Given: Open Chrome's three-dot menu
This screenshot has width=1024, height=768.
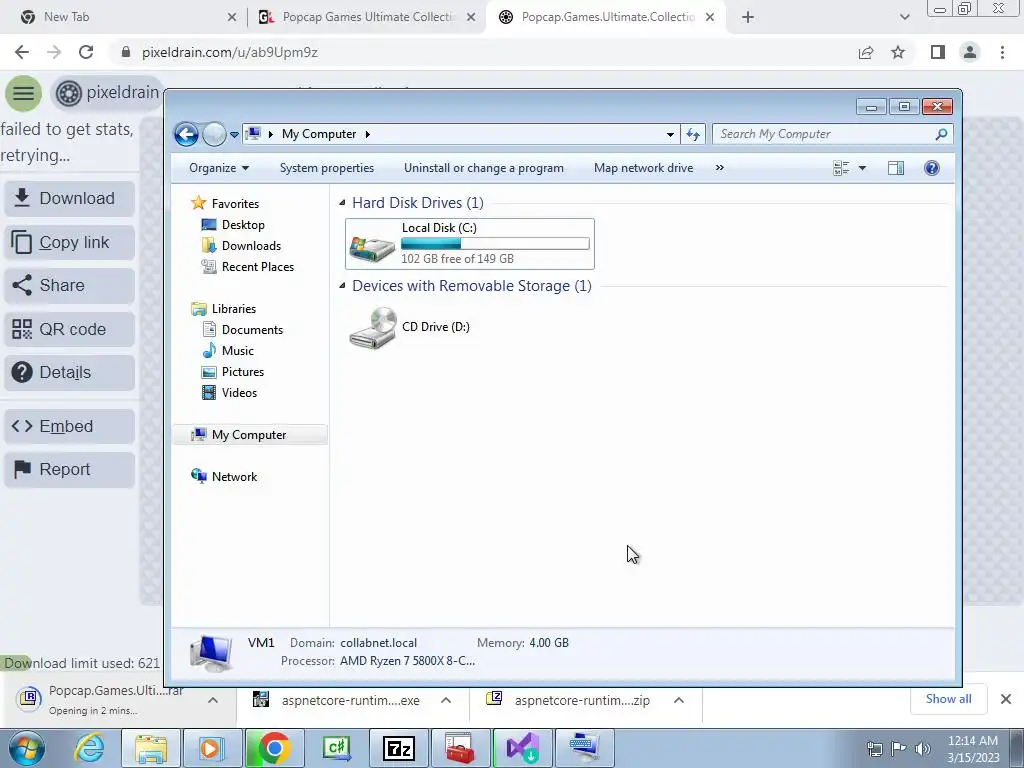Looking at the screenshot, I should click(1002, 52).
